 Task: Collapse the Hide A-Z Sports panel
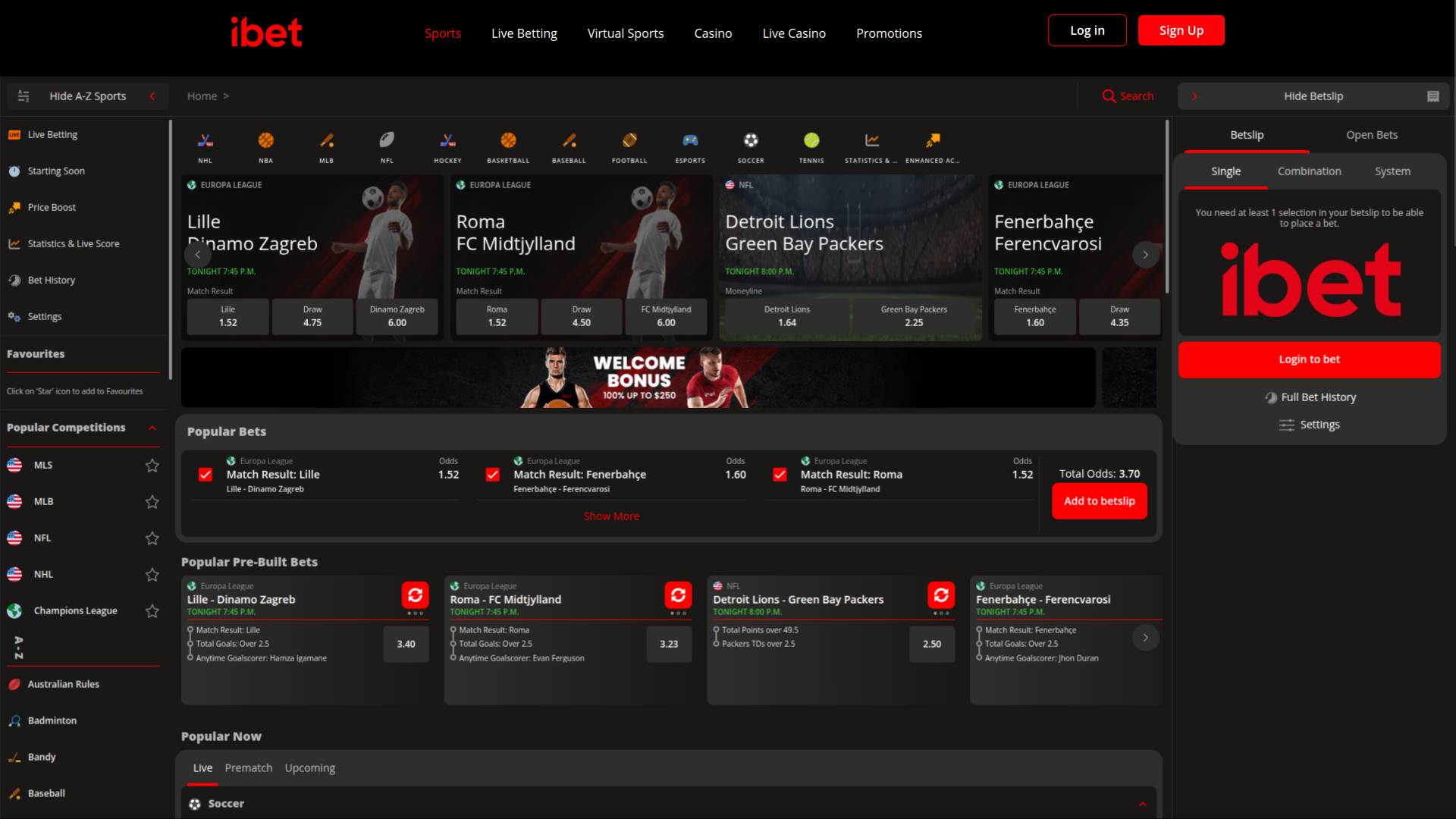[x=152, y=96]
